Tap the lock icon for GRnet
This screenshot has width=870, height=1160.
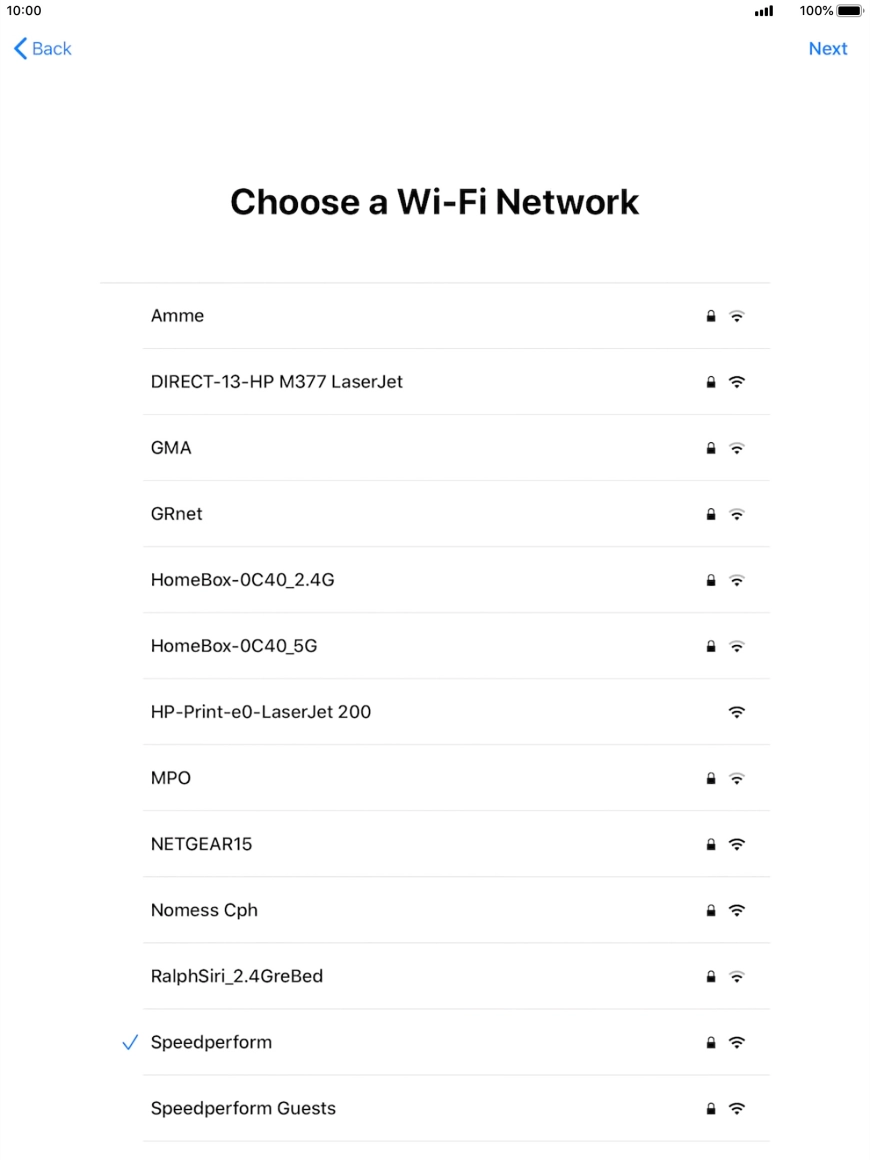[711, 514]
